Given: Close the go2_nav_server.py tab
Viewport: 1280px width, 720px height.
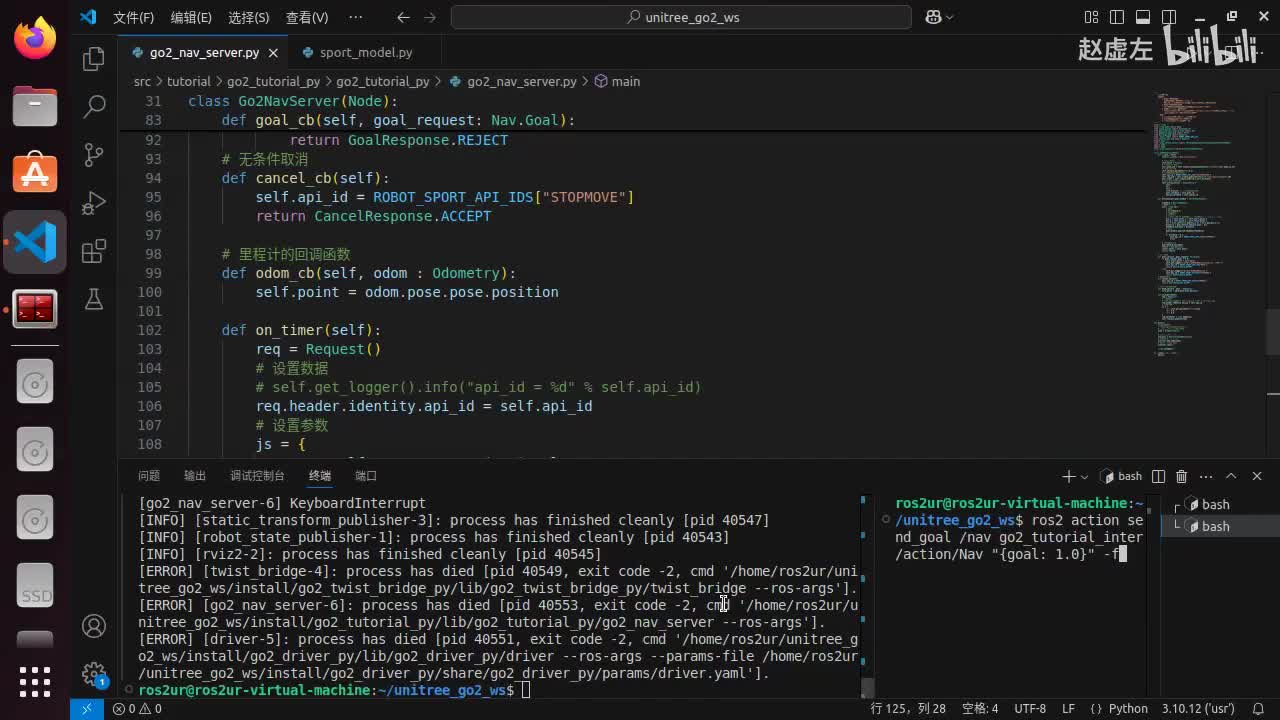Looking at the screenshot, I should click(273, 52).
